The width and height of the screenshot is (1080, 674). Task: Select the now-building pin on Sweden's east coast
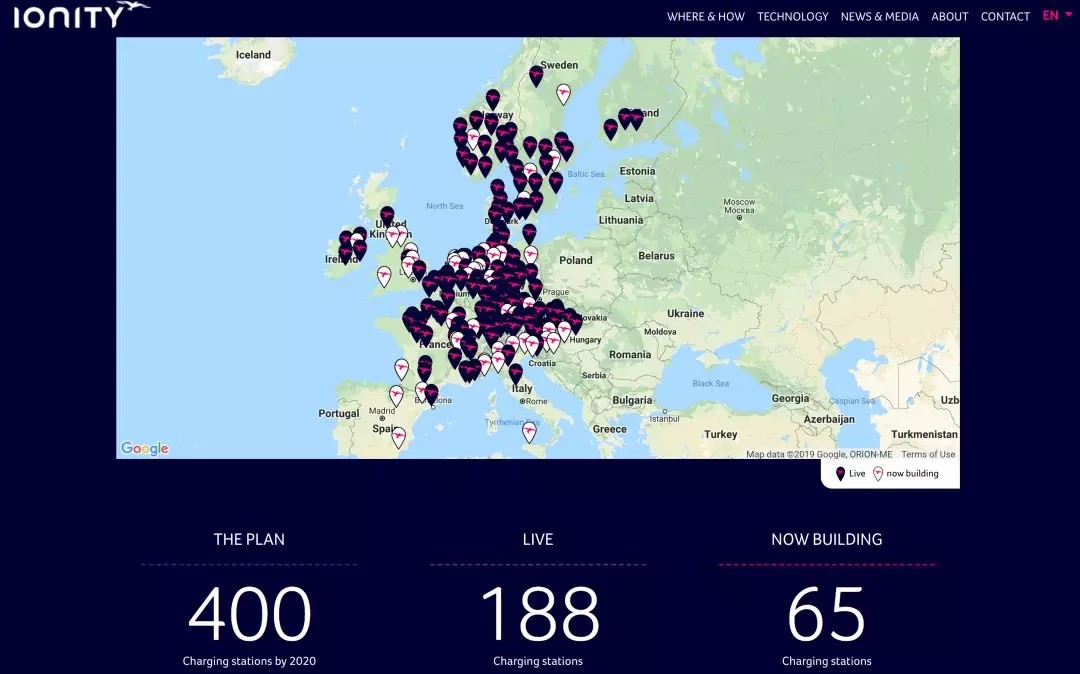(563, 94)
